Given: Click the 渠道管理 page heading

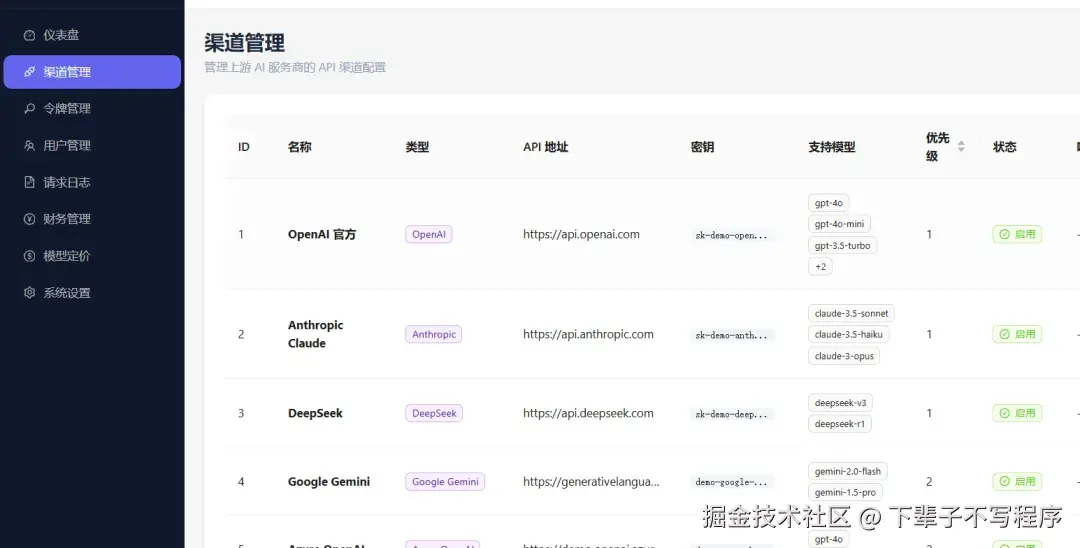Looking at the screenshot, I should point(245,43).
